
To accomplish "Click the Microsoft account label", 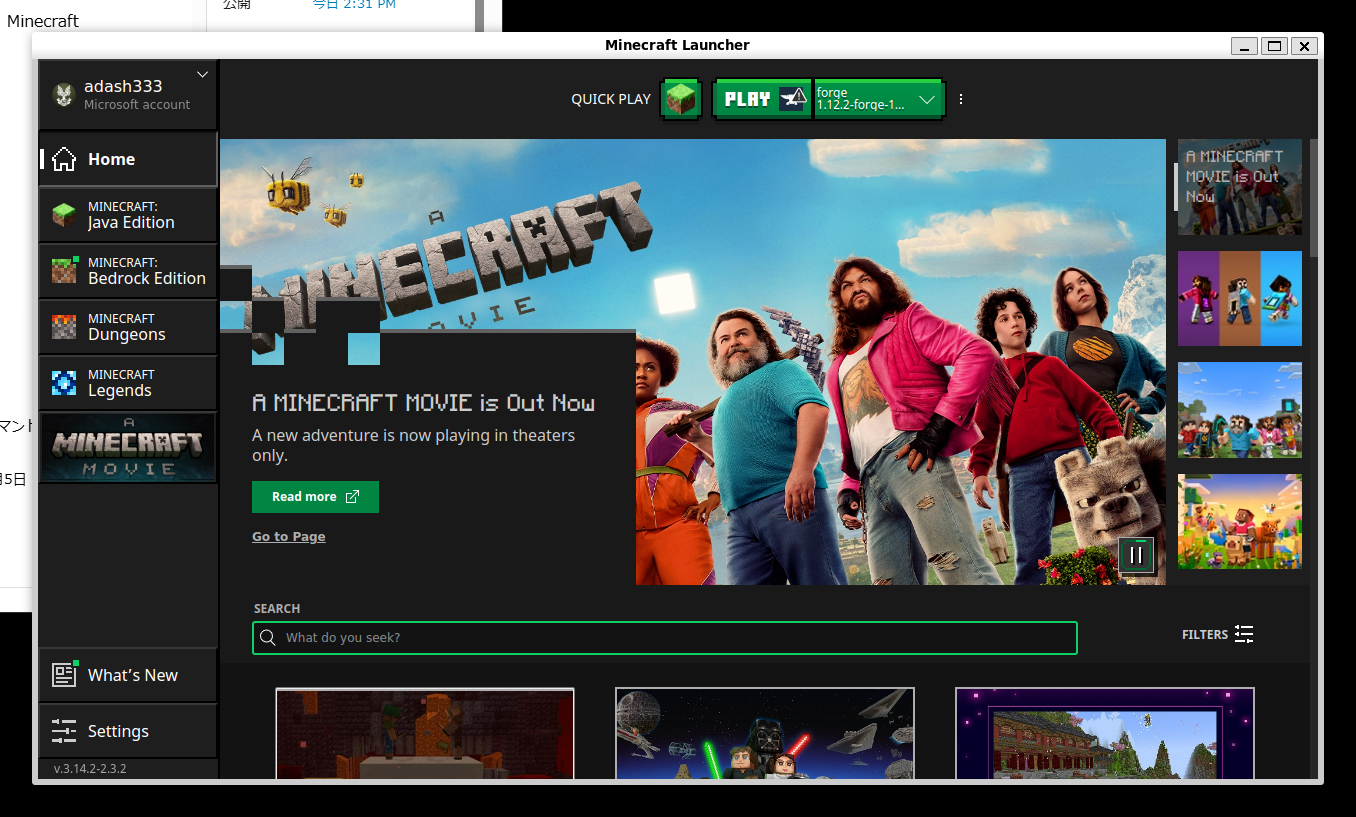I will tap(137, 105).
